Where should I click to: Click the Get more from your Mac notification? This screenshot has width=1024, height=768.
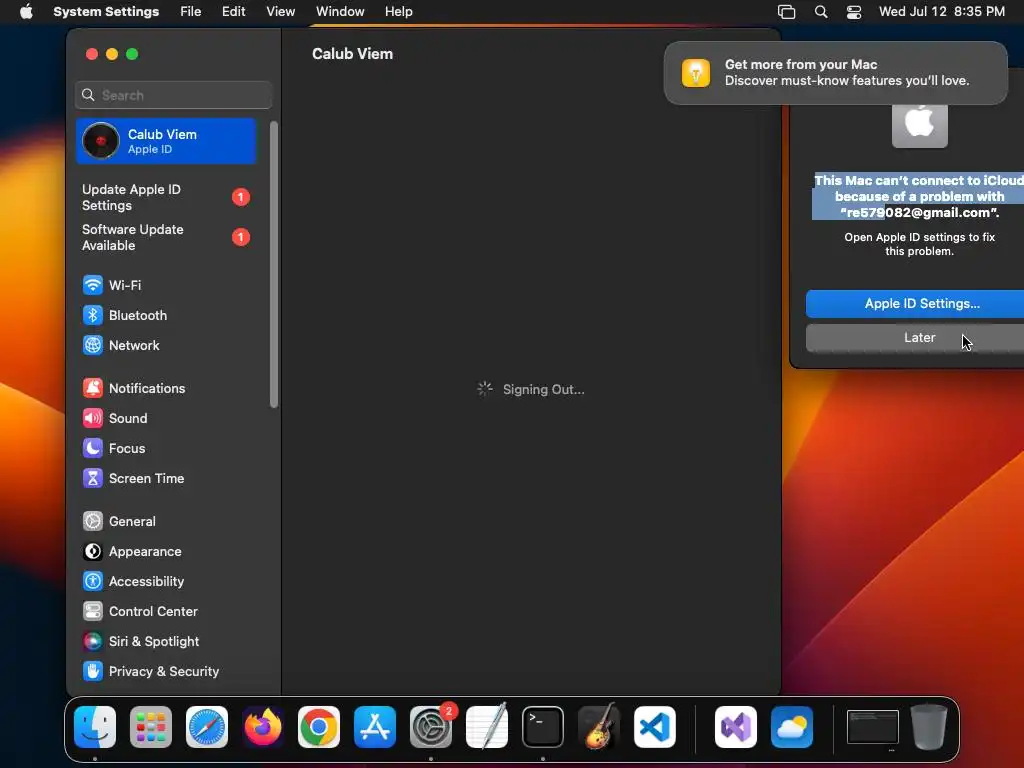[836, 73]
